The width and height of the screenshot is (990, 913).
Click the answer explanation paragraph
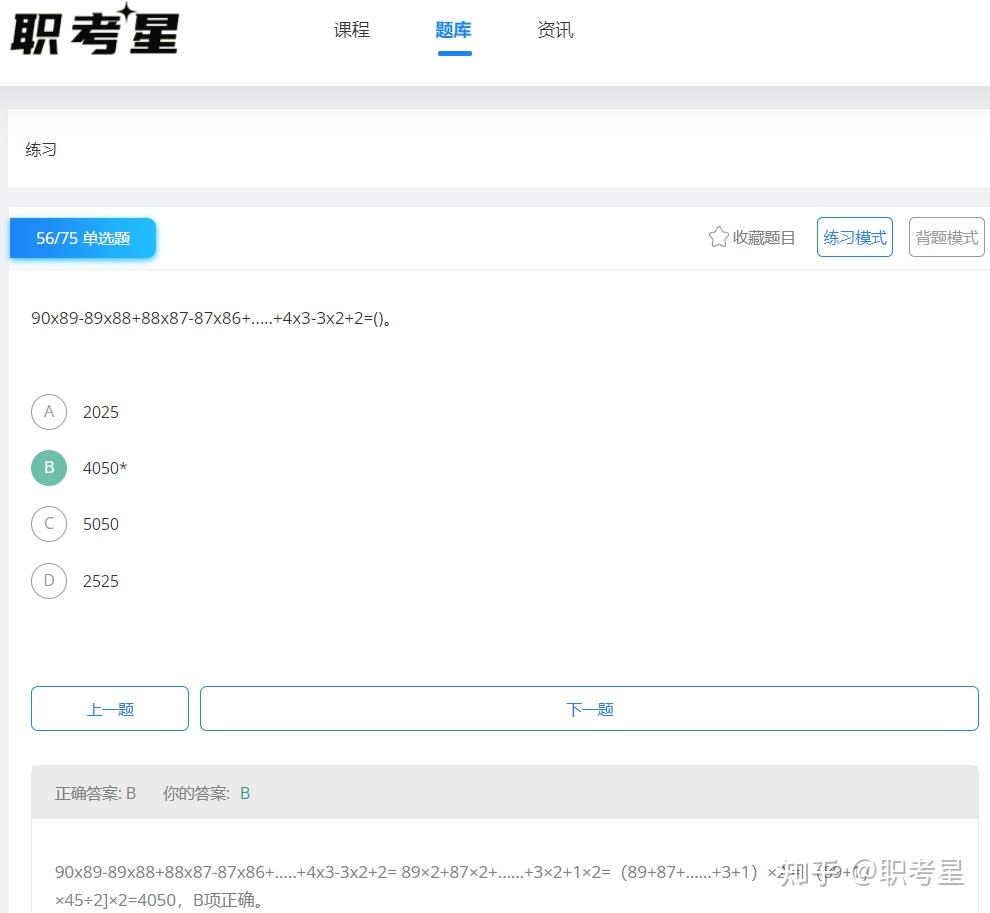[400, 880]
